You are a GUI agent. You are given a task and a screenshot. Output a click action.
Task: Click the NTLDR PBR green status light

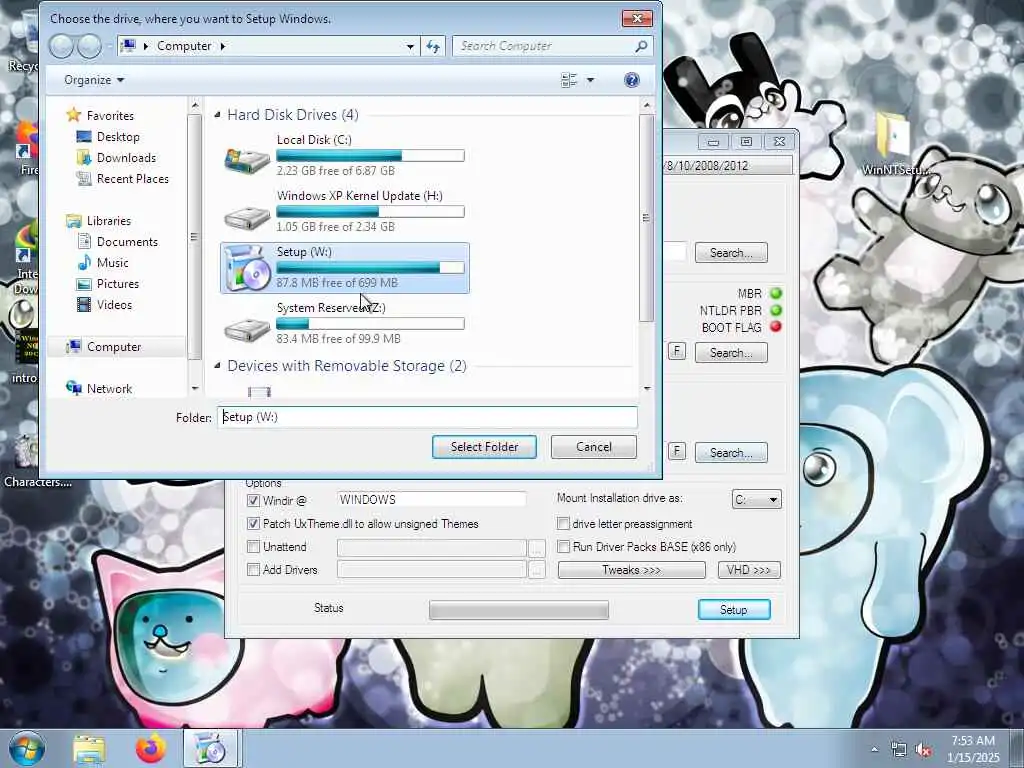click(x=776, y=310)
